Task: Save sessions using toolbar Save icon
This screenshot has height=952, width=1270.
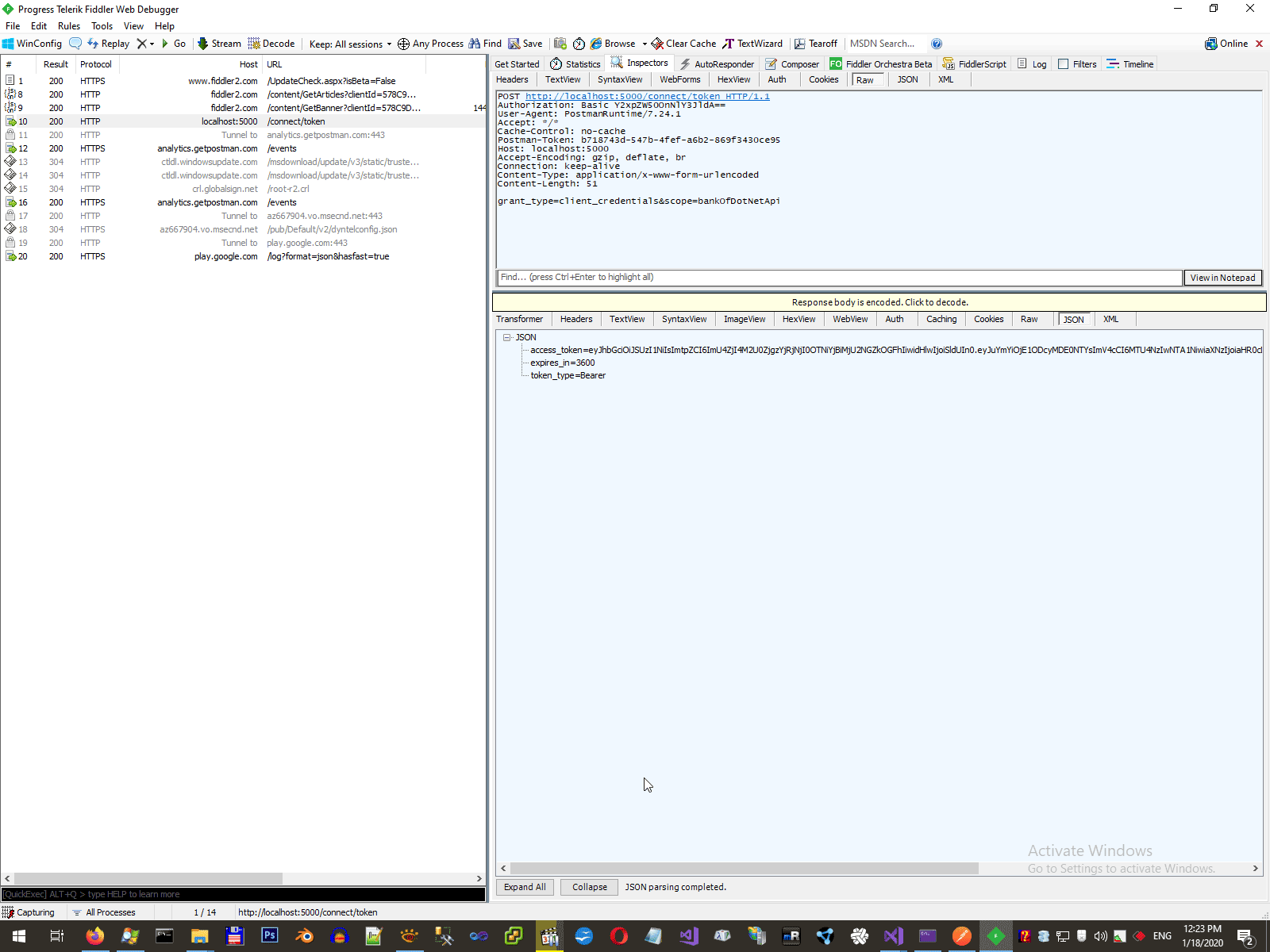Action: pos(525,44)
